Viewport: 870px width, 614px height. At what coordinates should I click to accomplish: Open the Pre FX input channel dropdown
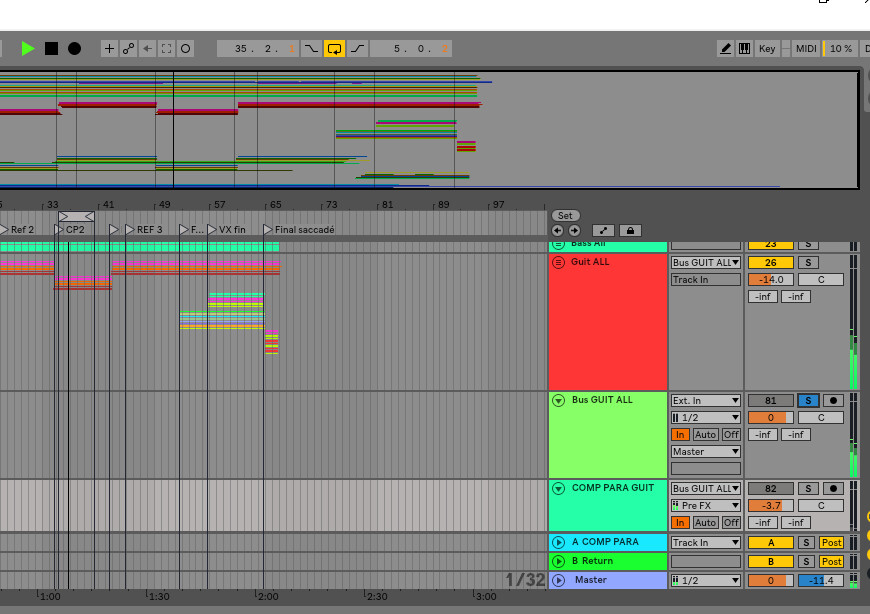[706, 505]
